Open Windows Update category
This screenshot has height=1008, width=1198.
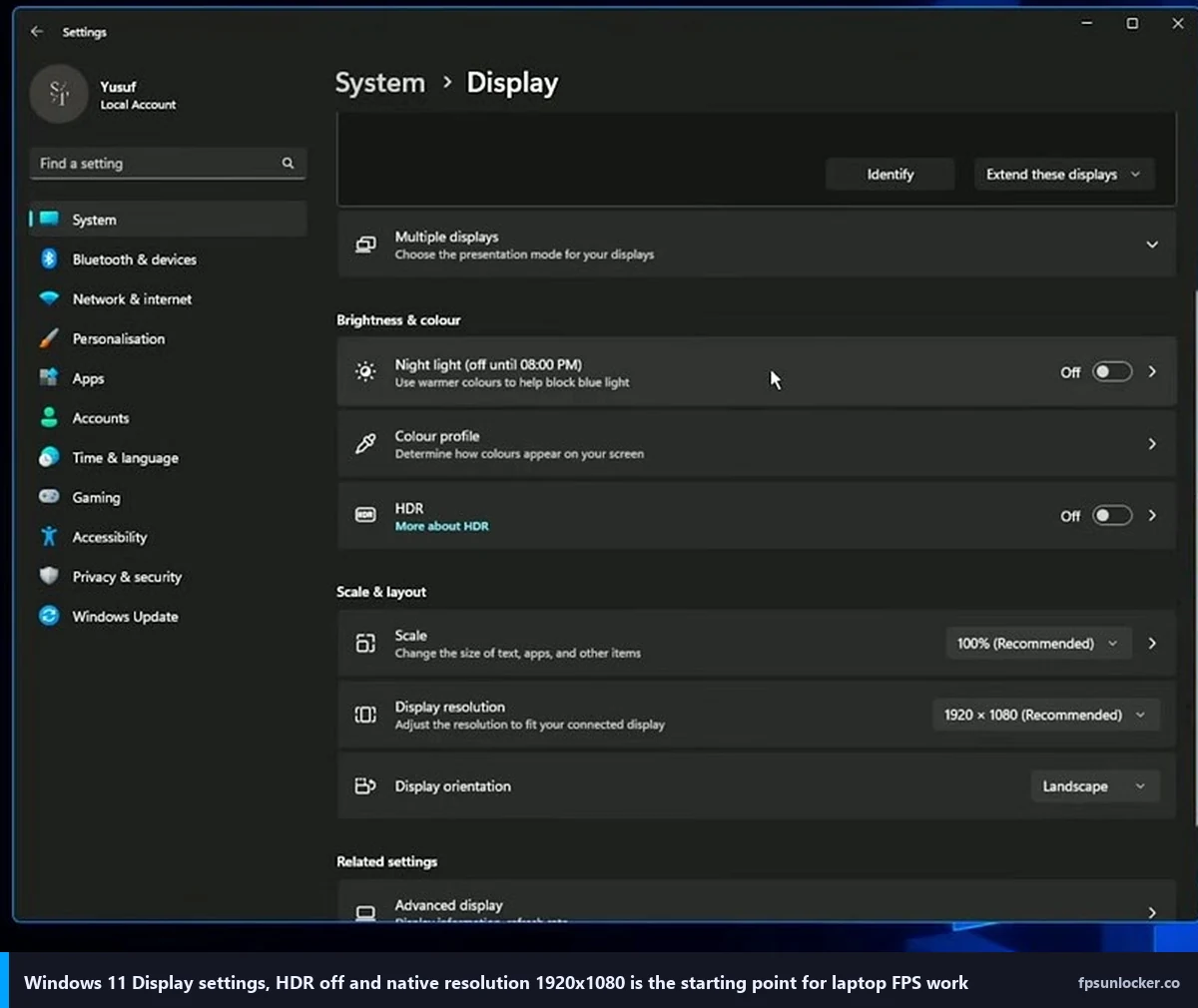tap(168, 616)
